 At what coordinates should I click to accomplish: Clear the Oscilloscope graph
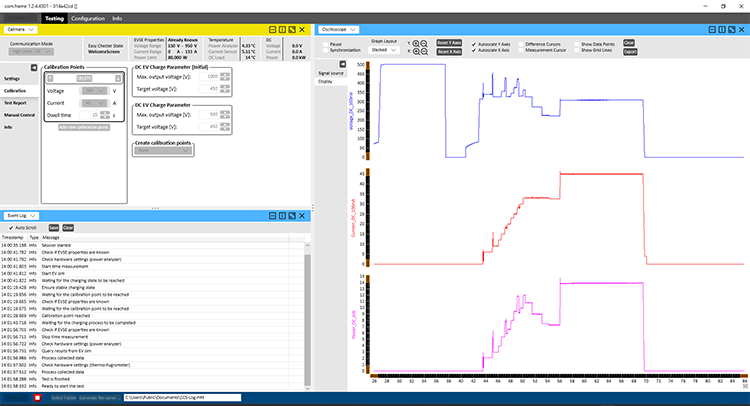point(629,43)
